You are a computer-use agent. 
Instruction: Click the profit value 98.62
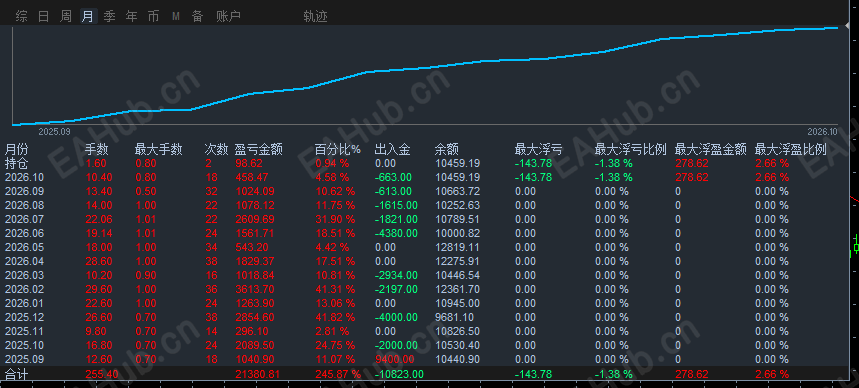click(248, 163)
